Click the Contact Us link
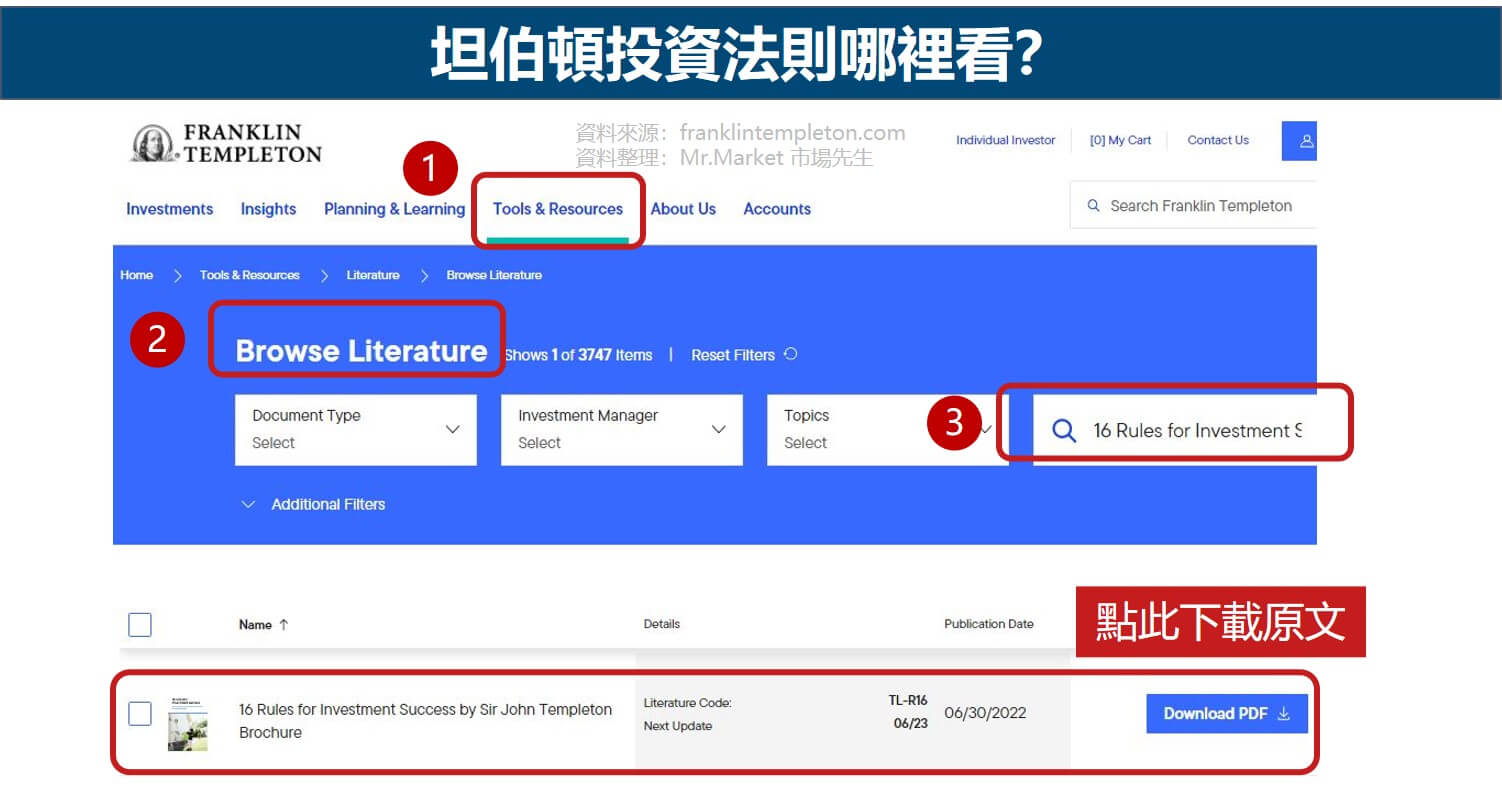 pyautogui.click(x=1218, y=140)
